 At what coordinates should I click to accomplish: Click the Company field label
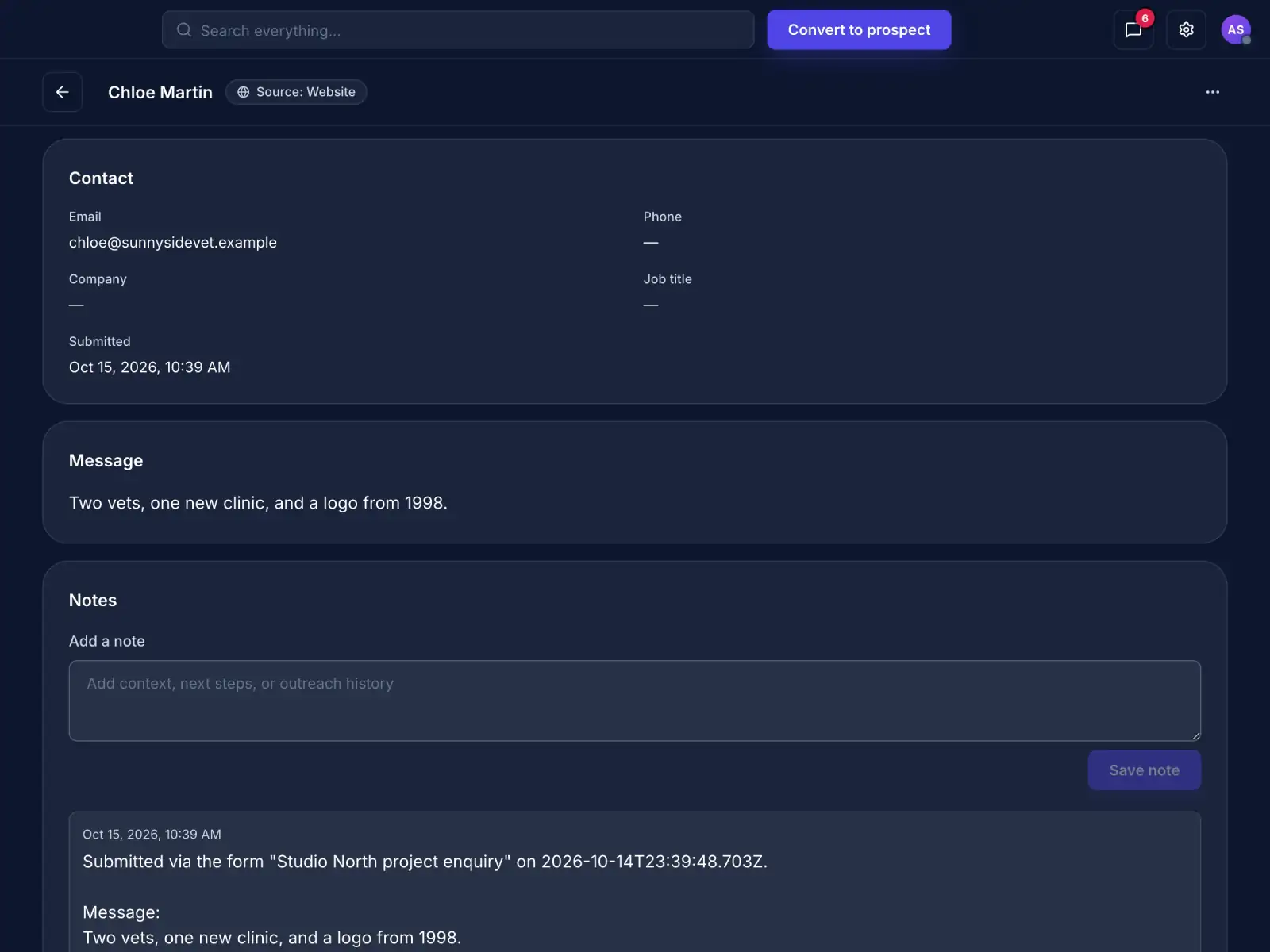tap(98, 279)
